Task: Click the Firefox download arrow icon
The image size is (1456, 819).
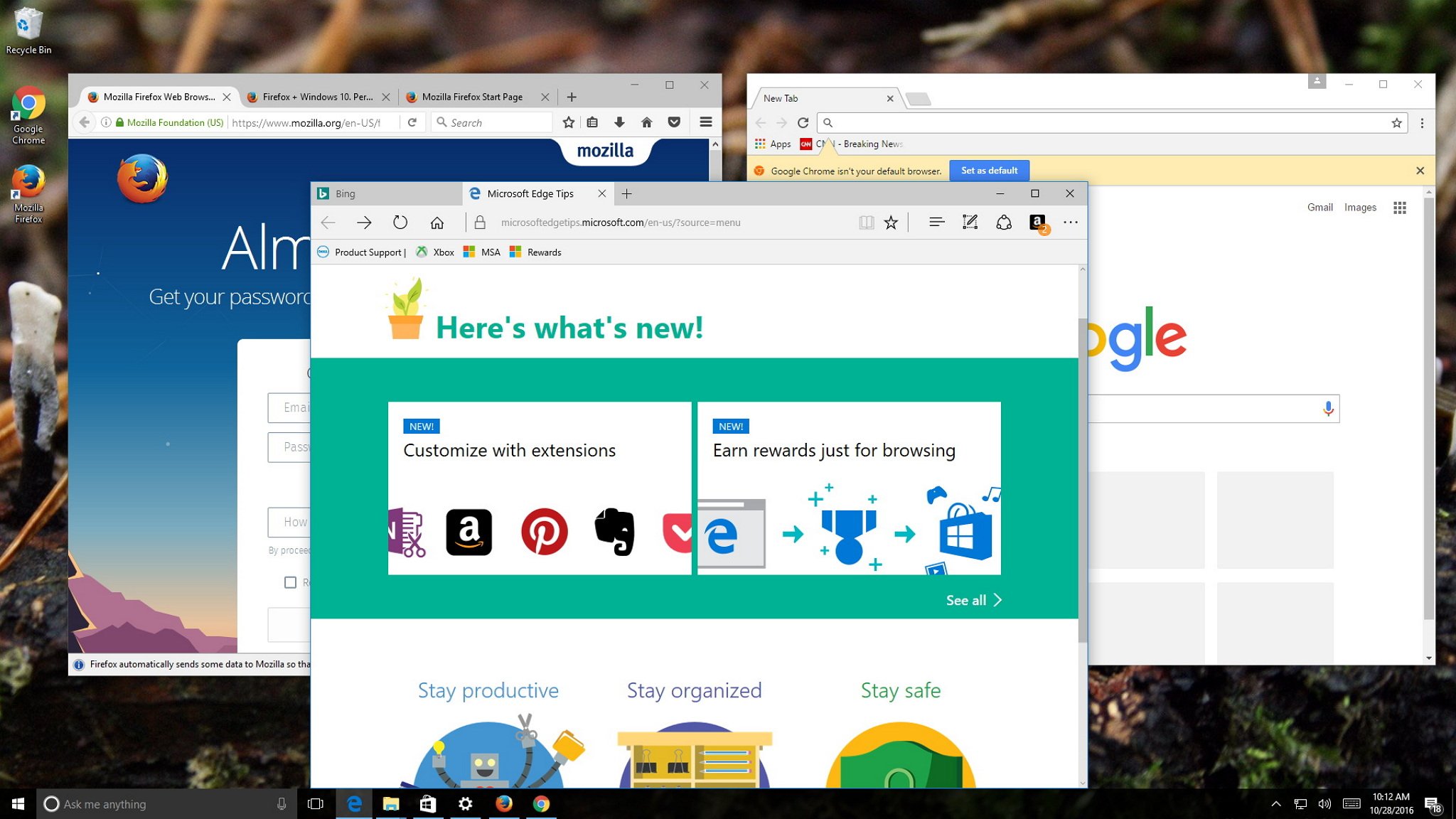Action: [x=620, y=122]
